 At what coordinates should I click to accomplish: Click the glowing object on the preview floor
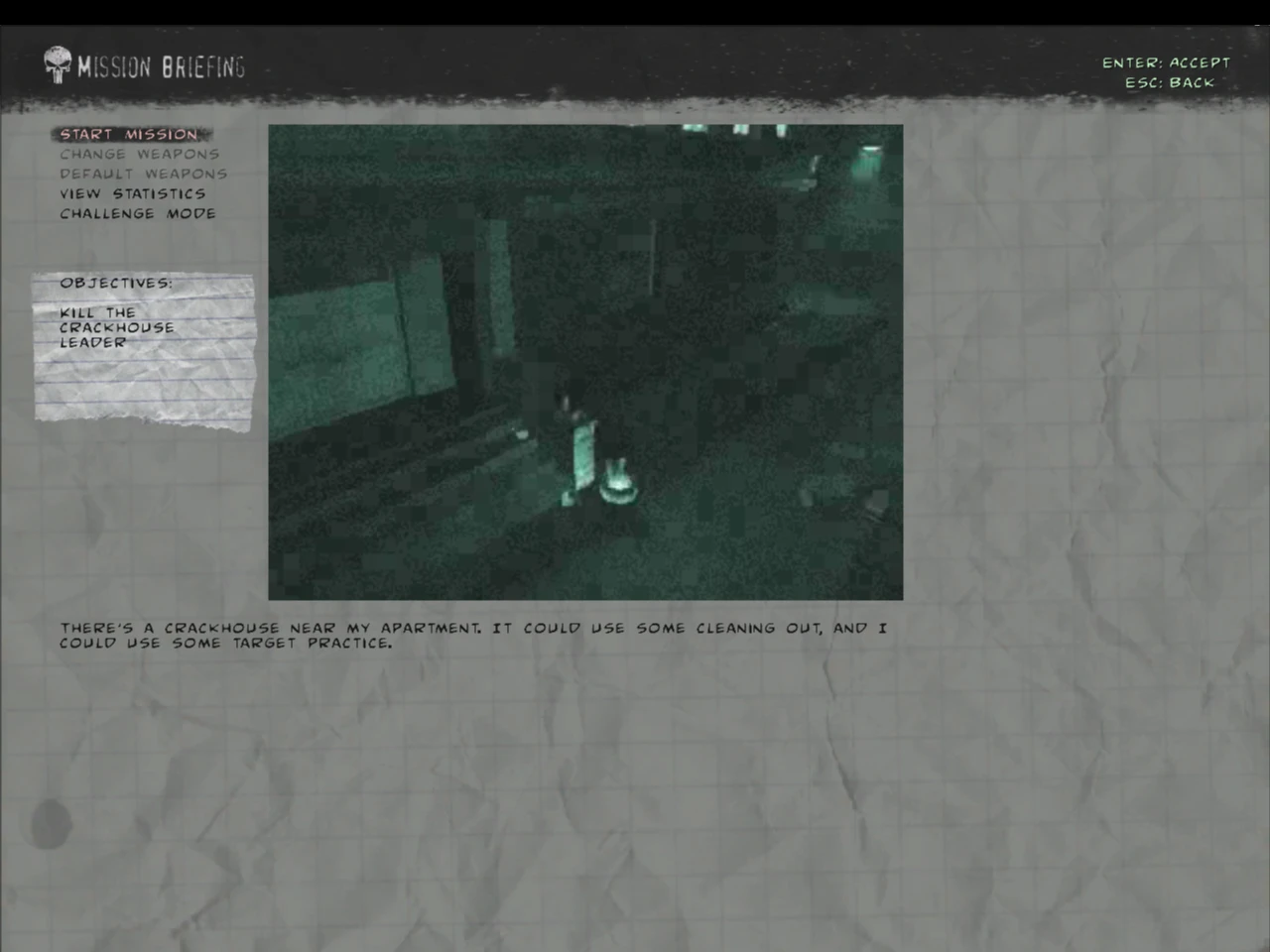pos(619,486)
